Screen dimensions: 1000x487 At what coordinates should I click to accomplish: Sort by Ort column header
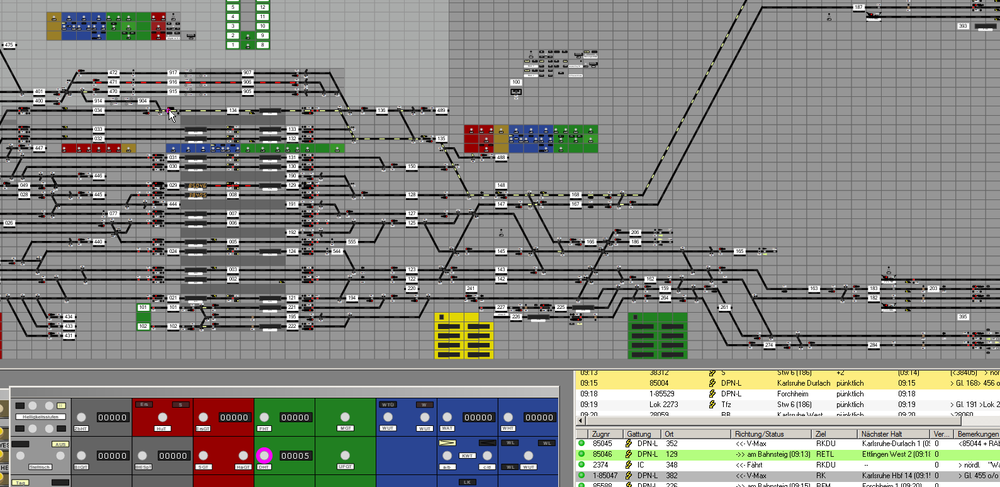tap(696, 433)
